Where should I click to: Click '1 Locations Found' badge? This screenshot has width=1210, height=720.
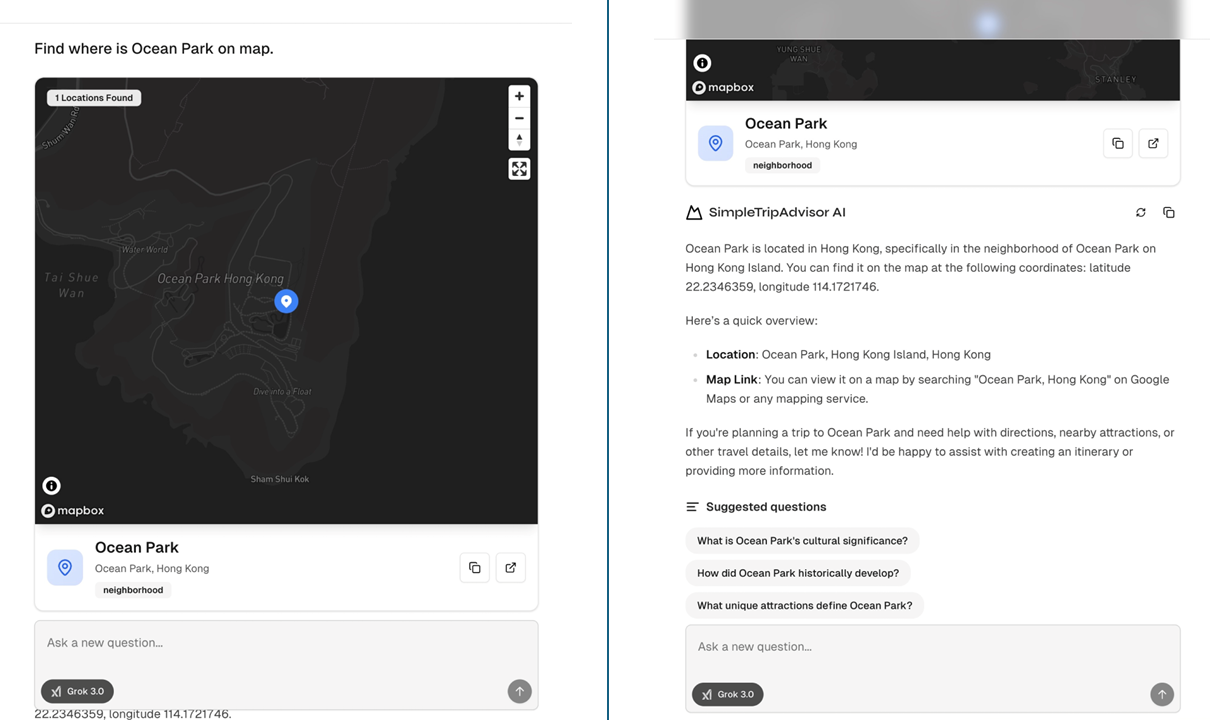[x=94, y=98]
